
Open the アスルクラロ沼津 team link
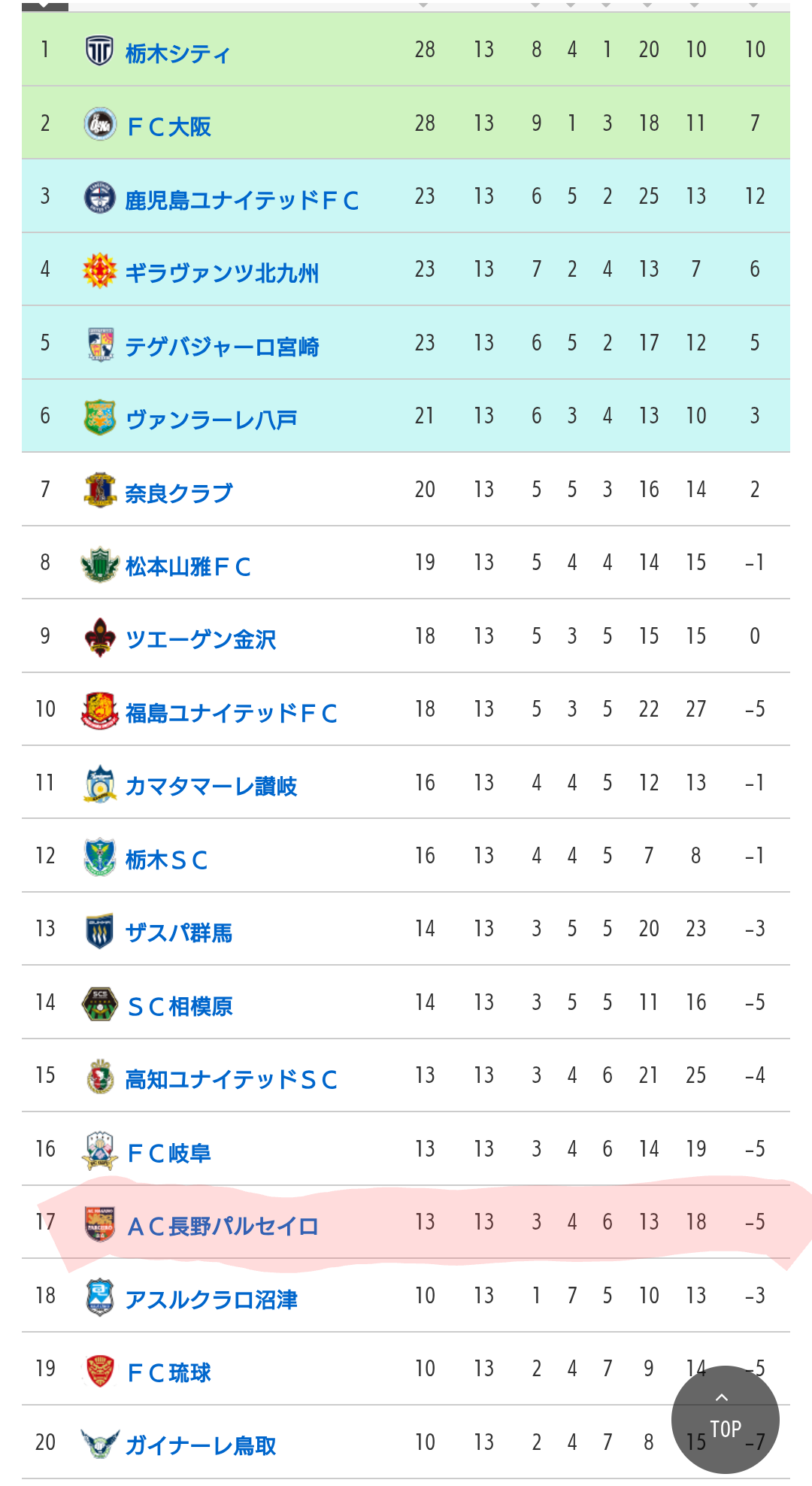click(211, 1299)
